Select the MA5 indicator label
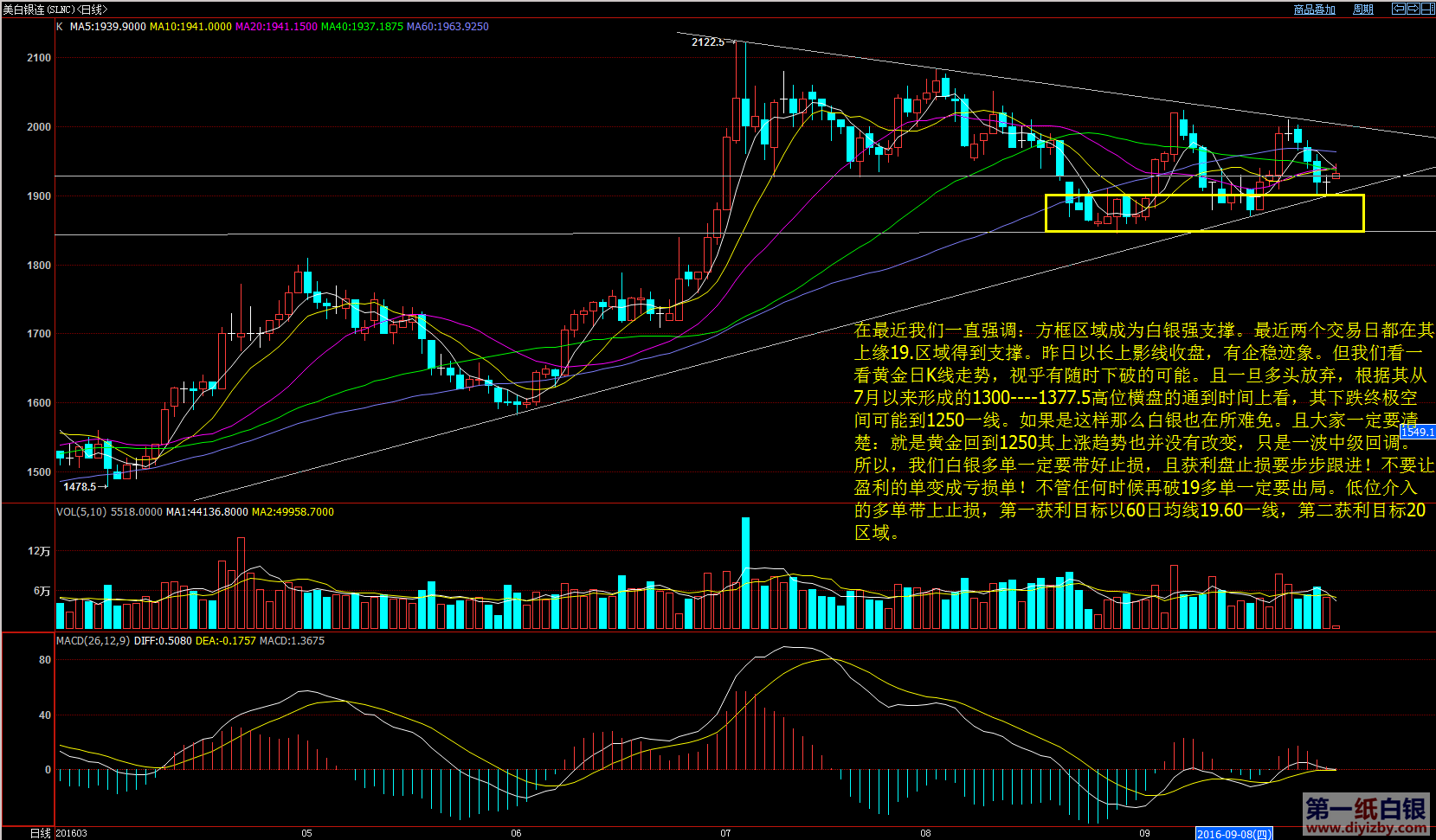 [x=107, y=27]
